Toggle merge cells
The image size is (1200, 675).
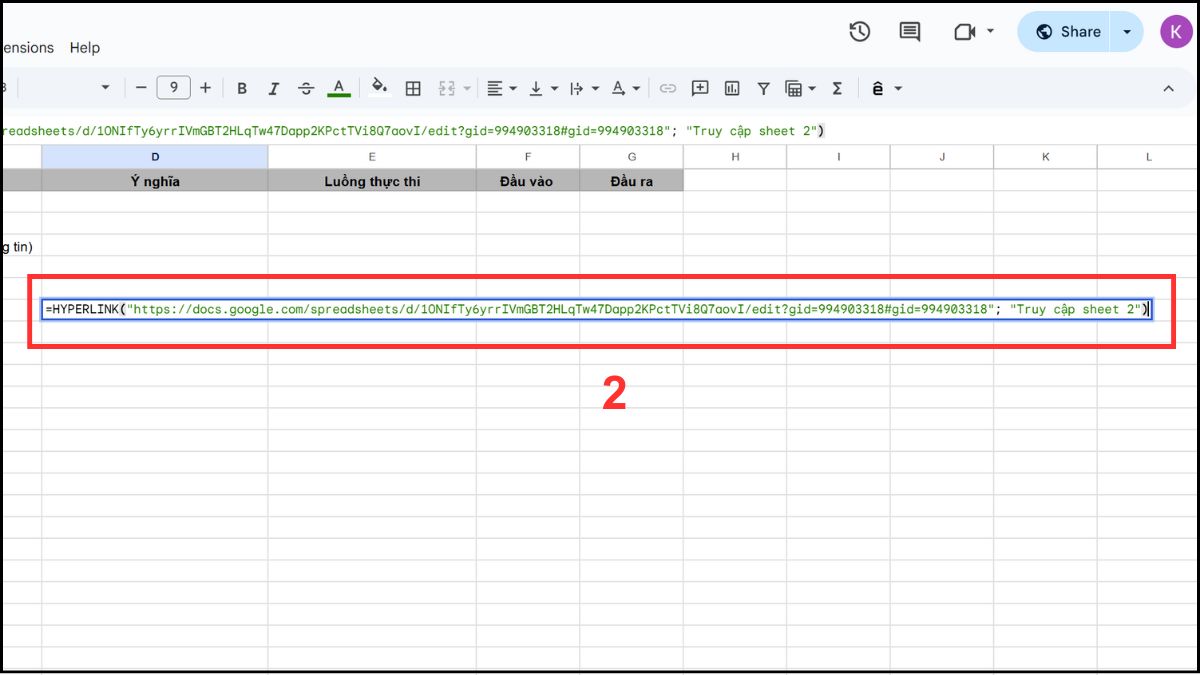[x=447, y=88]
